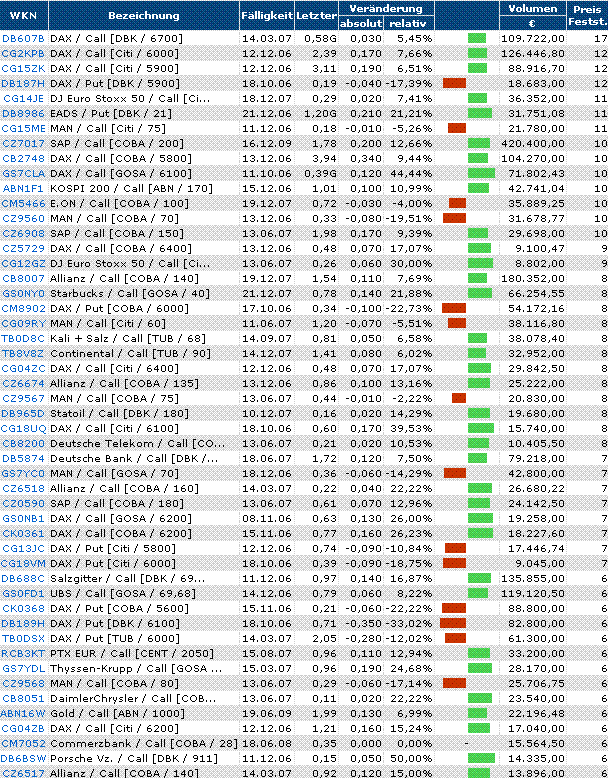The height and width of the screenshot is (778, 608).
Task: Open WKN link CK0368
Action: pos(23,608)
